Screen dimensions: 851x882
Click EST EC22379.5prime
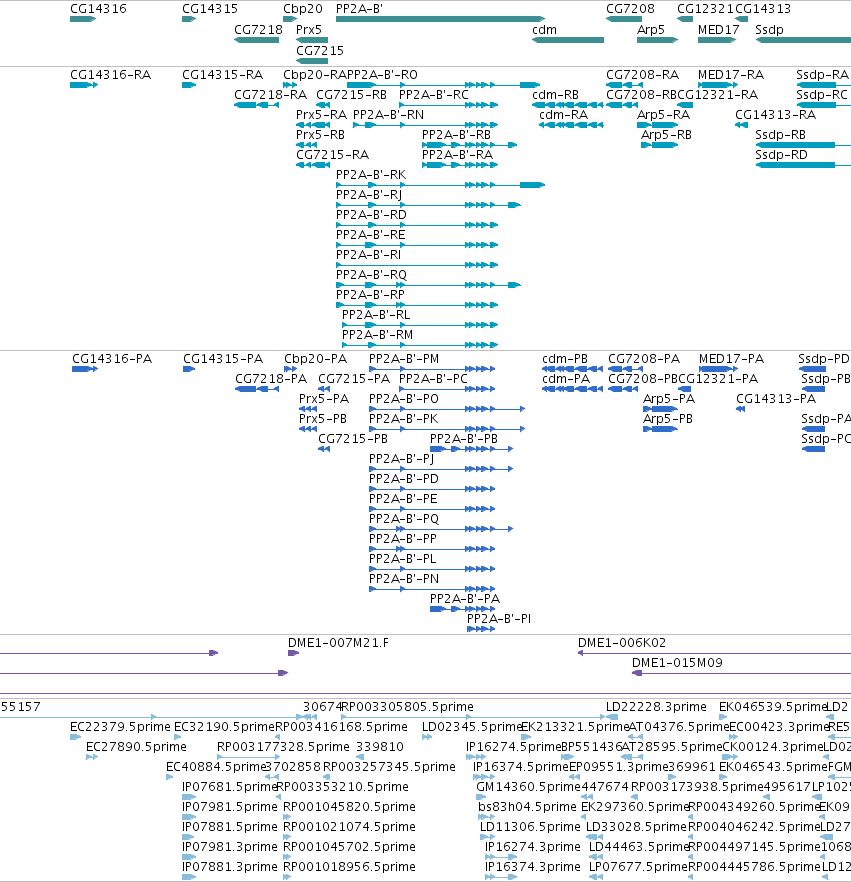pyautogui.click(x=76, y=737)
